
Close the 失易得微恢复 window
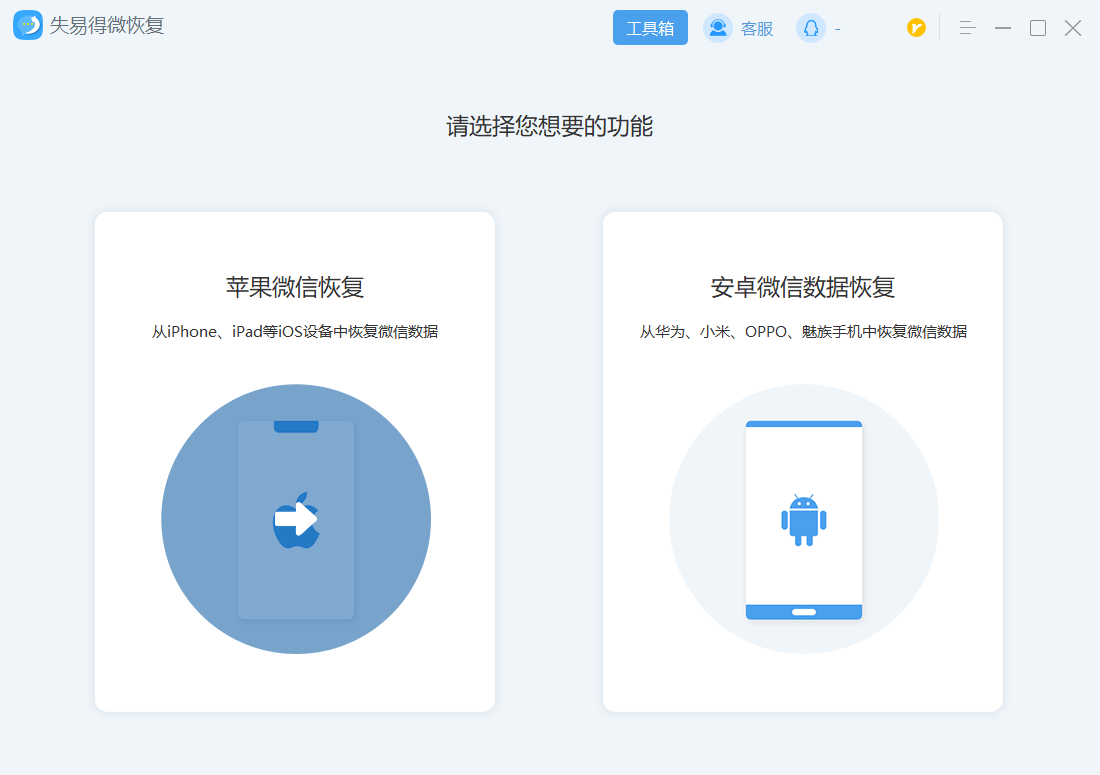pyautogui.click(x=1073, y=28)
